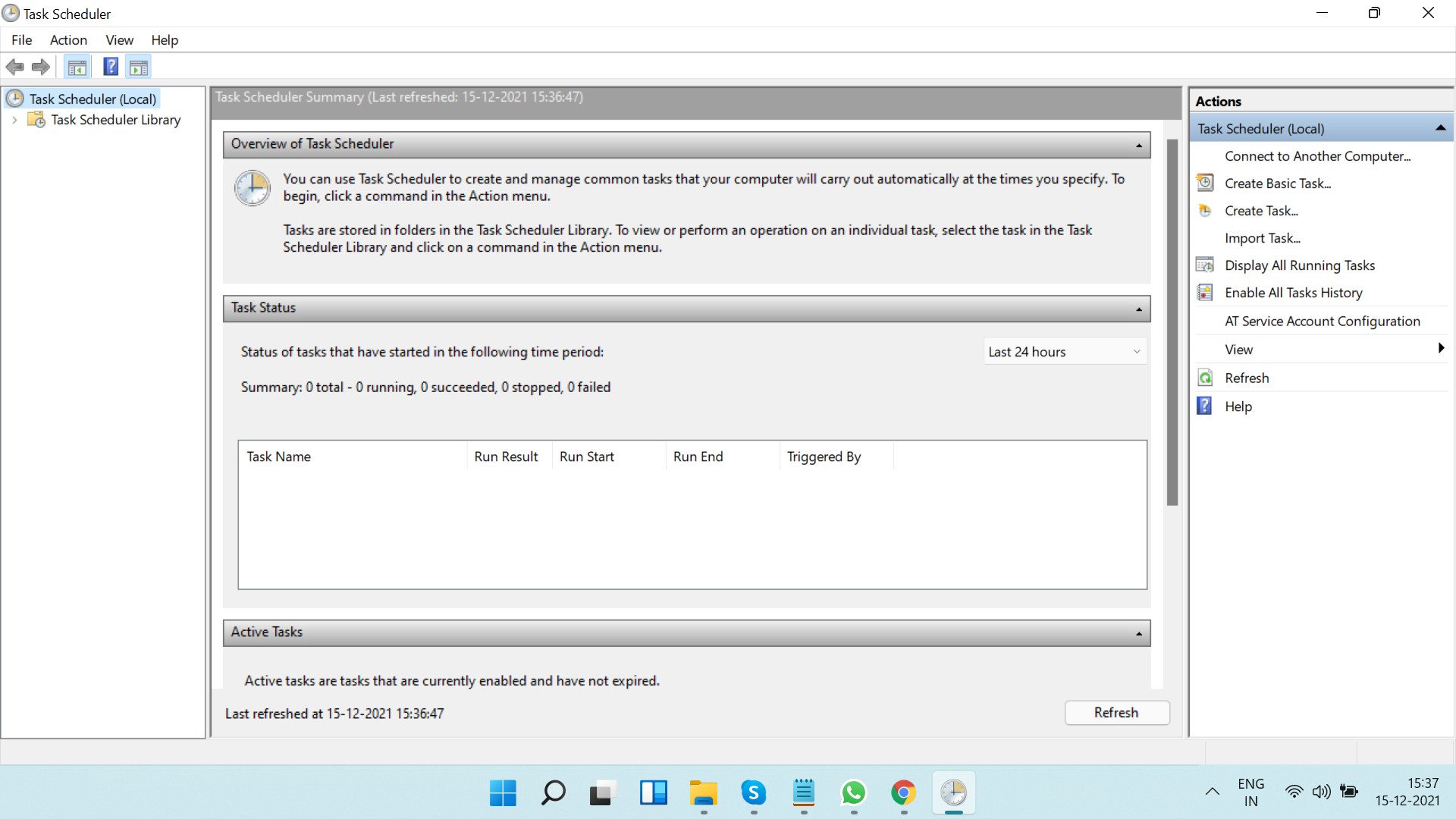Open the Action menu
This screenshot has width=1456, height=819.
(x=68, y=40)
